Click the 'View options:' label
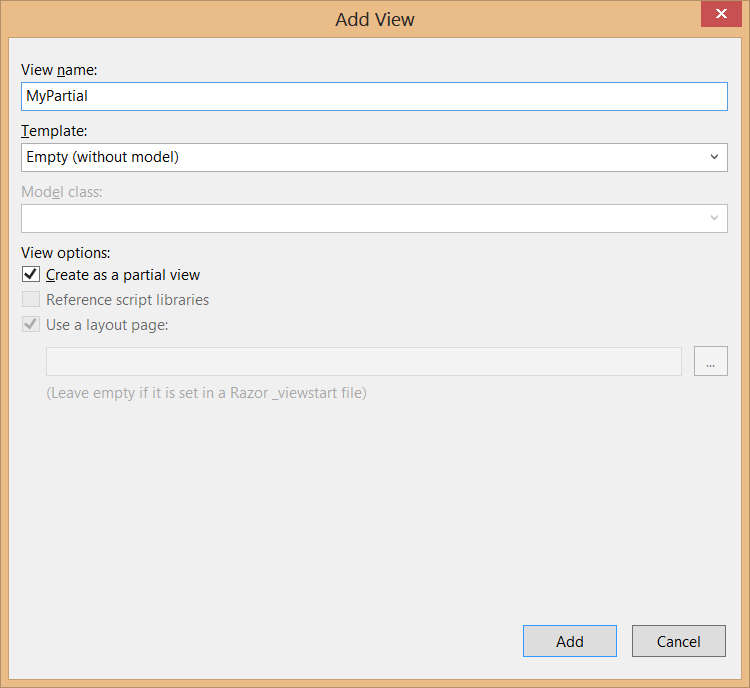The width and height of the screenshot is (750, 688). click(x=66, y=253)
